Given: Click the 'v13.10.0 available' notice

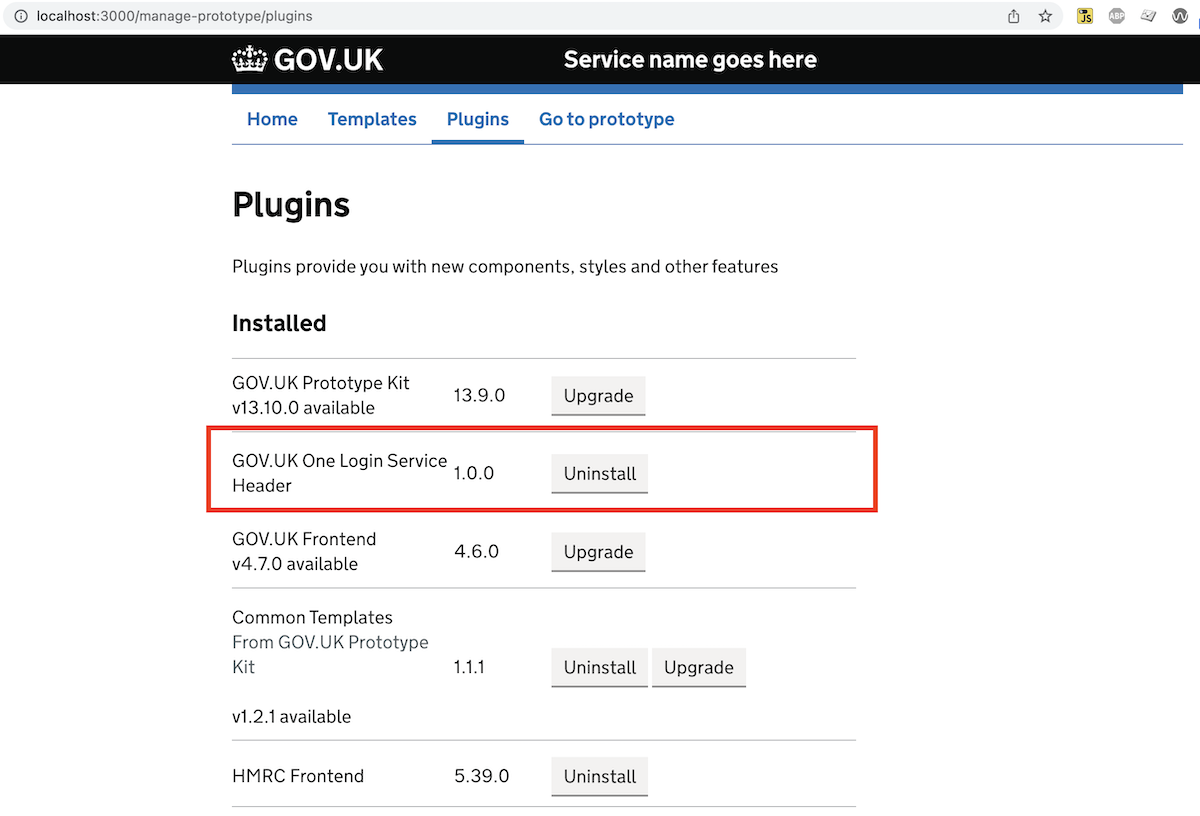Looking at the screenshot, I should pyautogui.click(x=303, y=408).
